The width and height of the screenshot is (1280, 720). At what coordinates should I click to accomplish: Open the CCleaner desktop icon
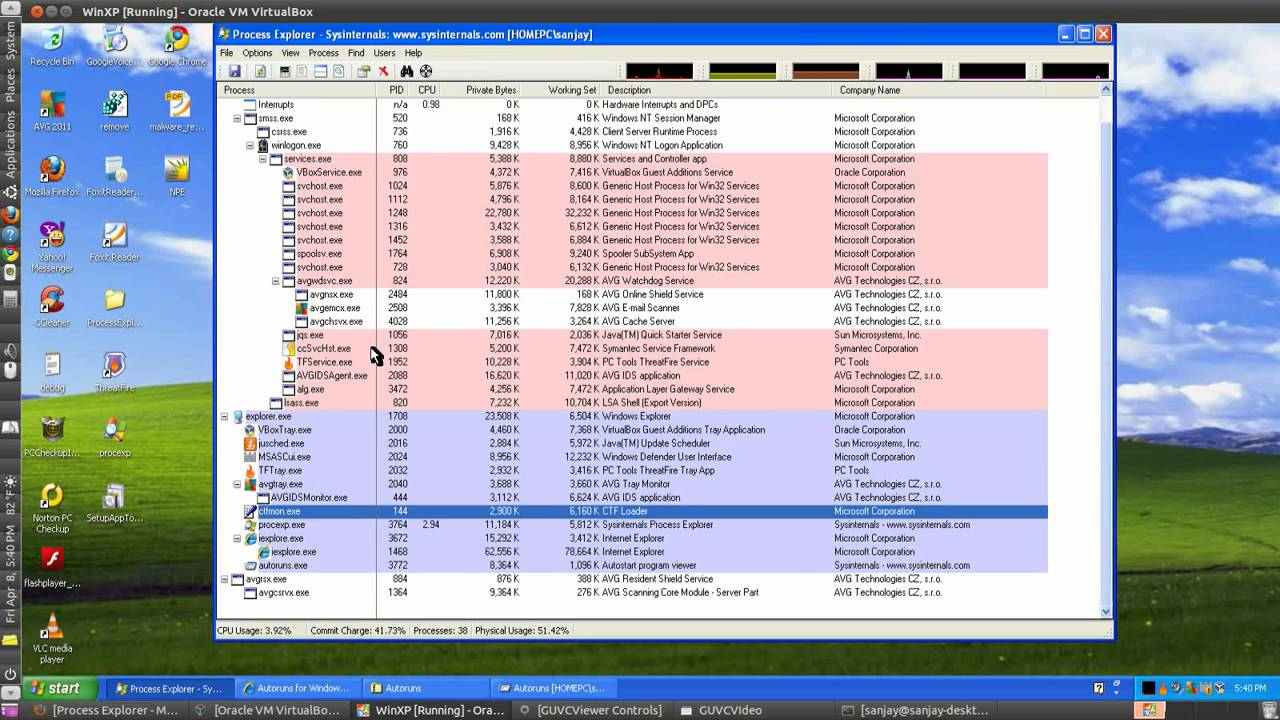[x=52, y=307]
